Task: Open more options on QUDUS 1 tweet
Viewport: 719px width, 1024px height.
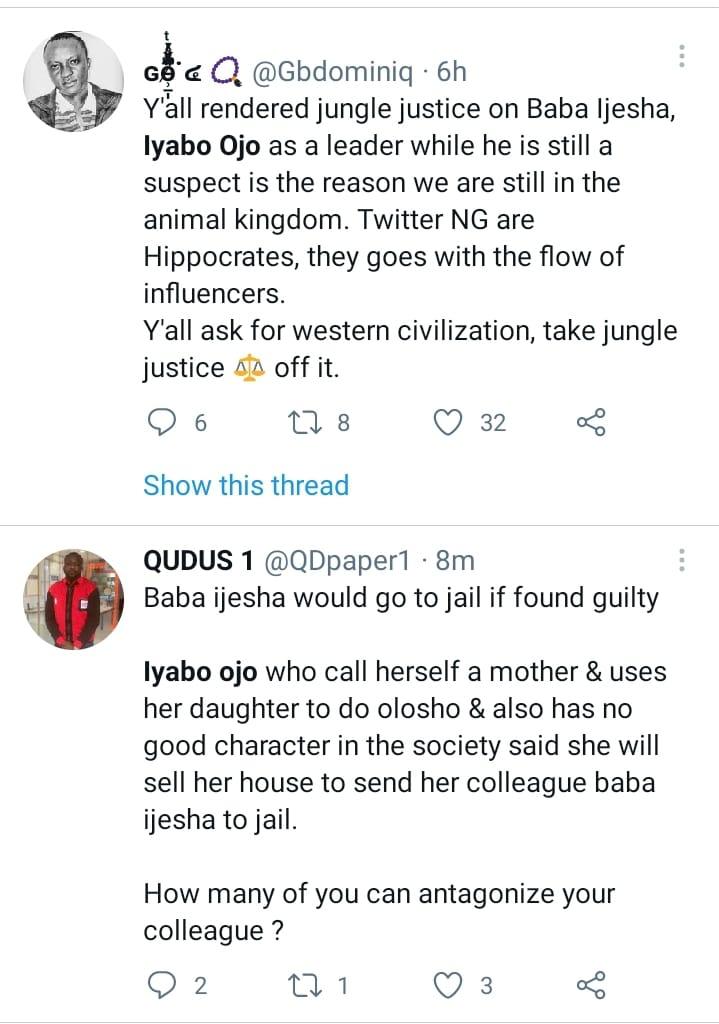Action: pyautogui.click(x=682, y=559)
